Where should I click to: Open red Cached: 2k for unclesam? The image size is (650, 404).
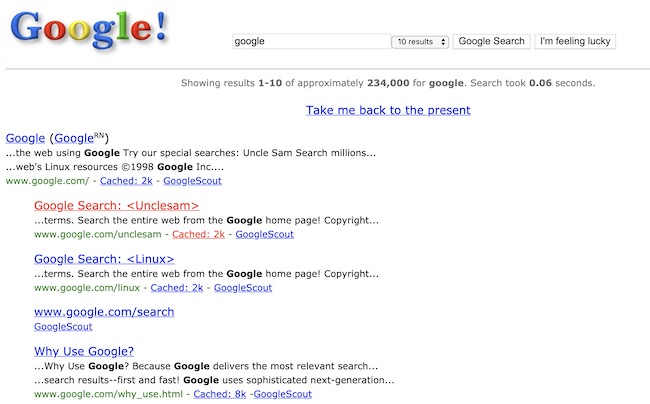pos(198,235)
